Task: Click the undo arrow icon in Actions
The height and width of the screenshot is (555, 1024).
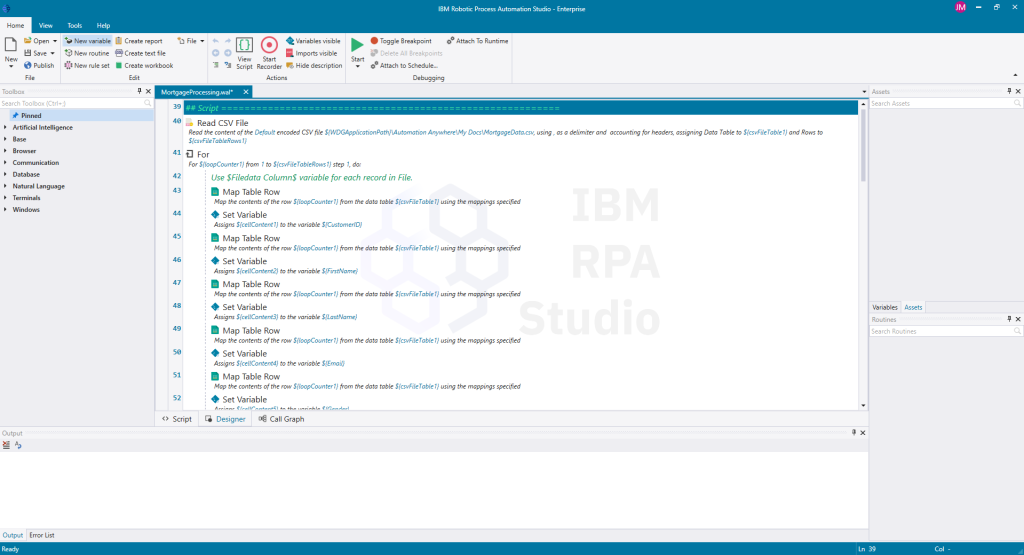Action: [x=216, y=41]
